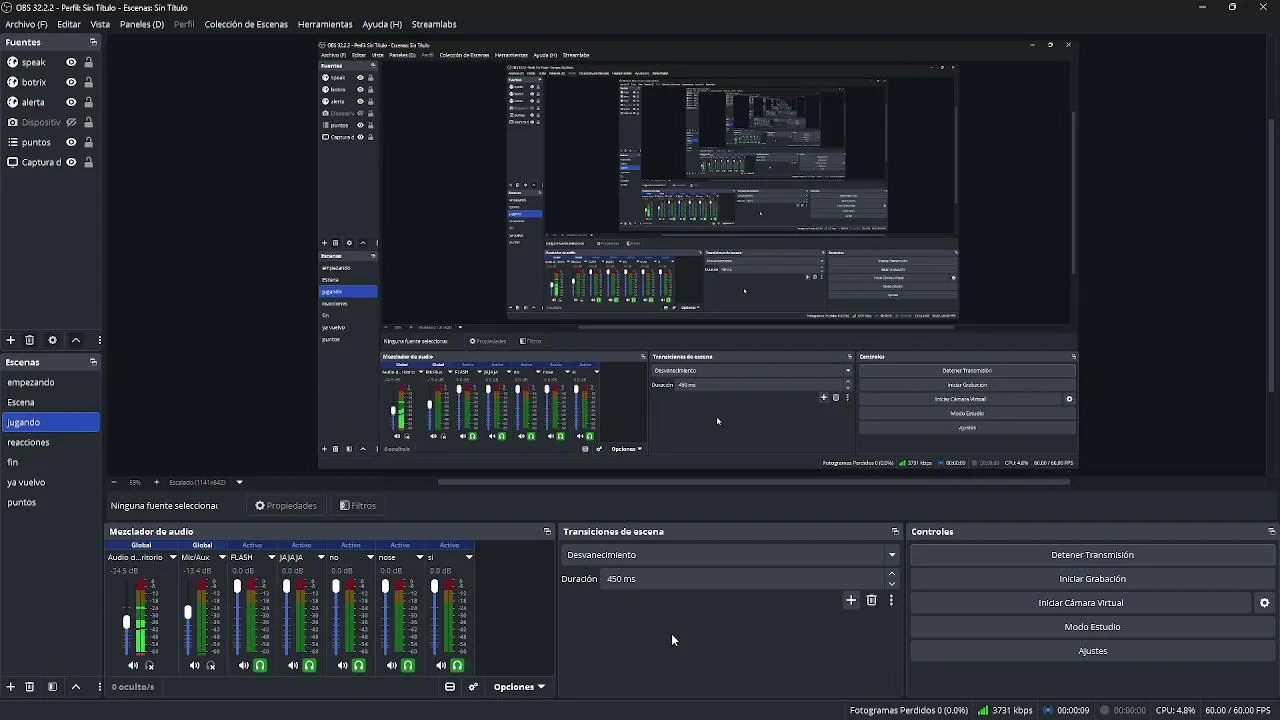This screenshot has height=720, width=1280.
Task: Delete the current scene transition
Action: pos(872,600)
